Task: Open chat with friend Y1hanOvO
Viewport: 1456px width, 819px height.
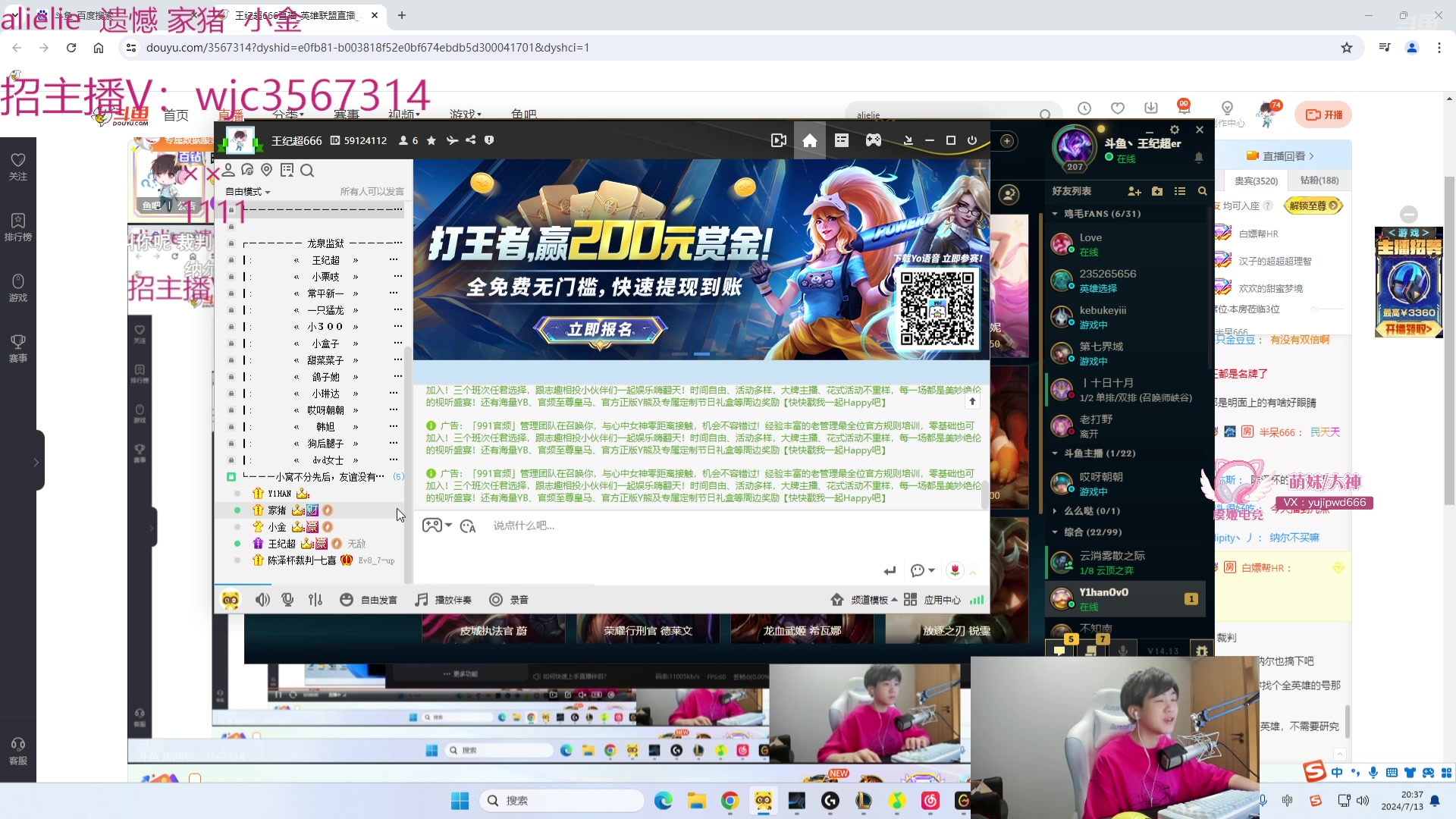Action: [x=1125, y=599]
